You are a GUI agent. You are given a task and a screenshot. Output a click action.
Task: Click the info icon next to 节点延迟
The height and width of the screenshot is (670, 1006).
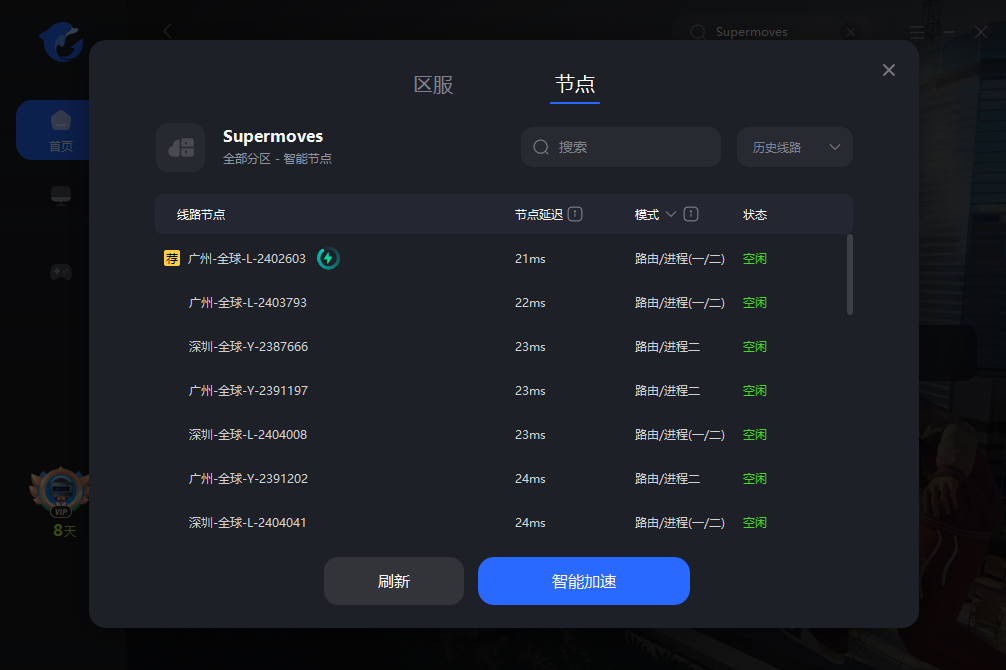[575, 214]
